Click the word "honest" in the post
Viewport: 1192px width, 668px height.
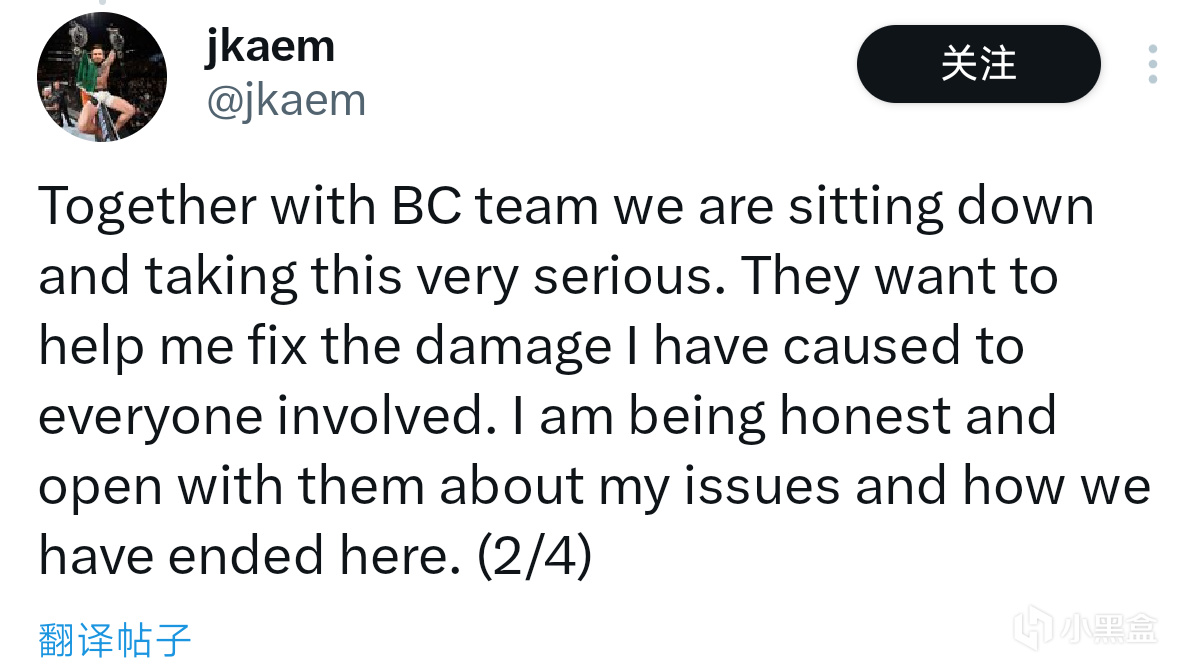[x=865, y=416]
